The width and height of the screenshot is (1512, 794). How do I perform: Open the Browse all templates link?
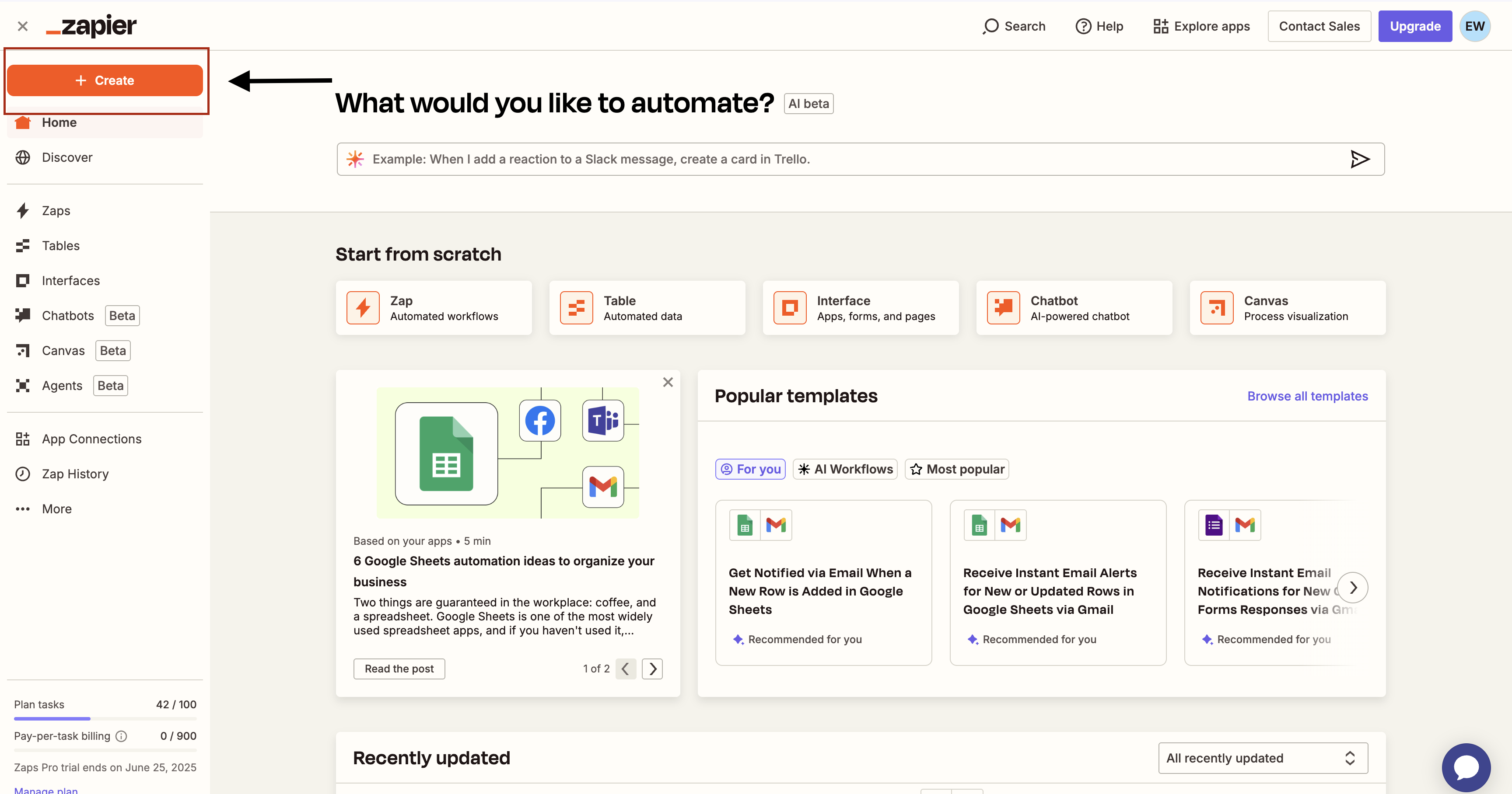pos(1307,397)
